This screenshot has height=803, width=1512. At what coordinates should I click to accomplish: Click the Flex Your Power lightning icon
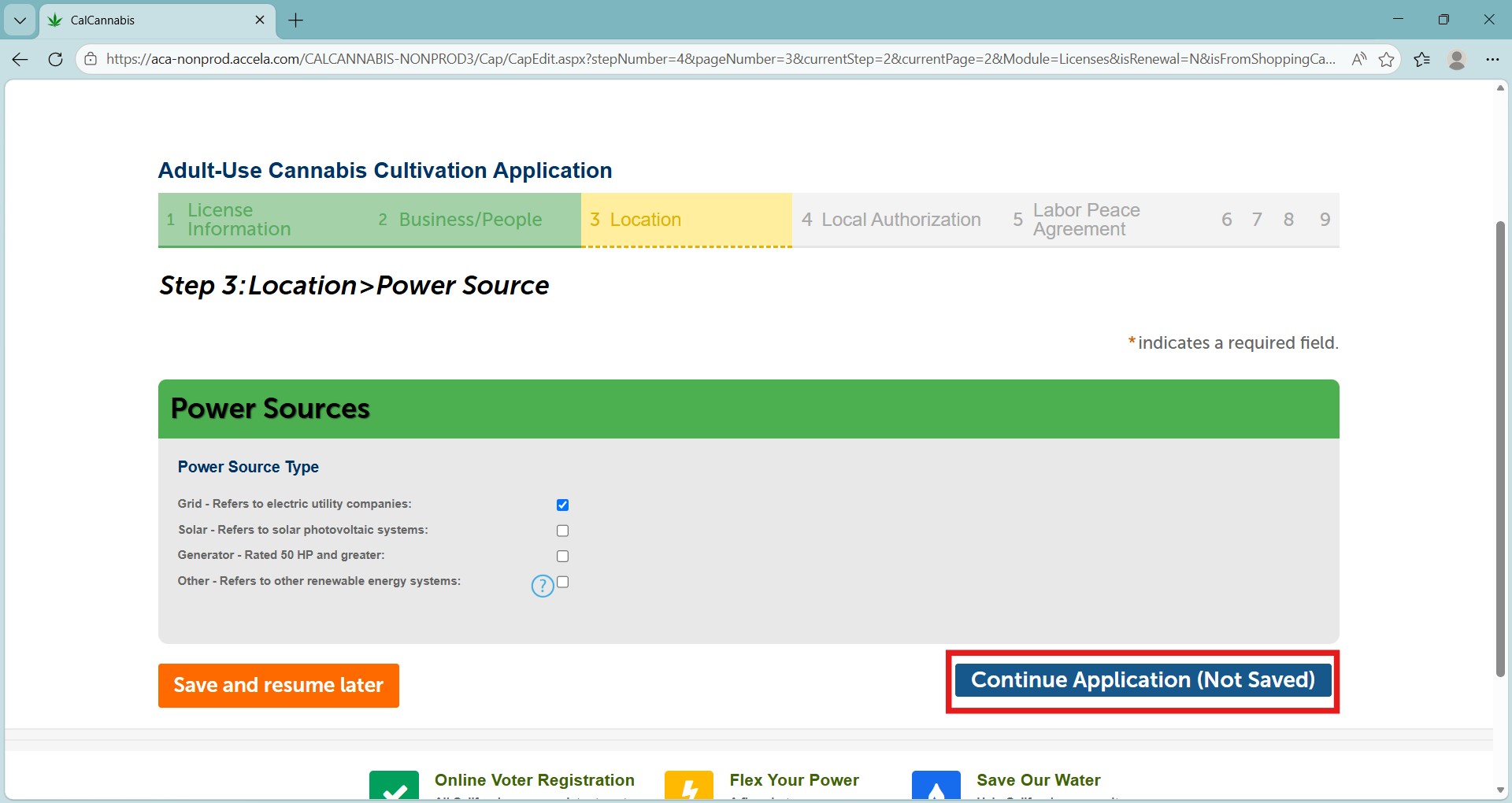(x=689, y=786)
